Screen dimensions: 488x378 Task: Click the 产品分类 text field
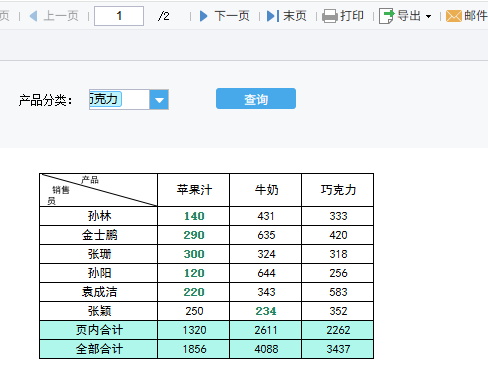pos(119,99)
